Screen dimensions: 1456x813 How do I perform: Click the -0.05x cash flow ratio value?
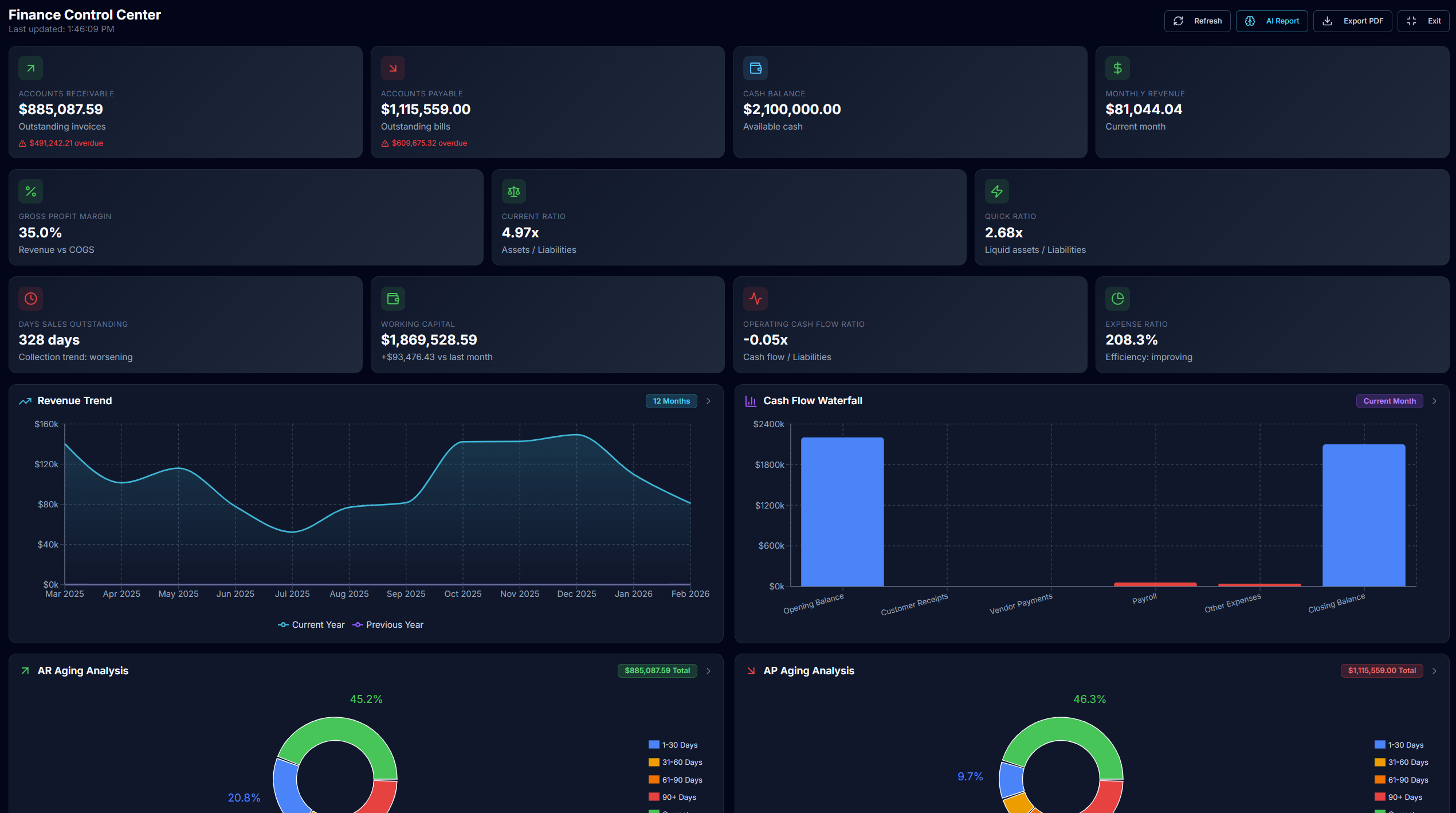point(766,340)
